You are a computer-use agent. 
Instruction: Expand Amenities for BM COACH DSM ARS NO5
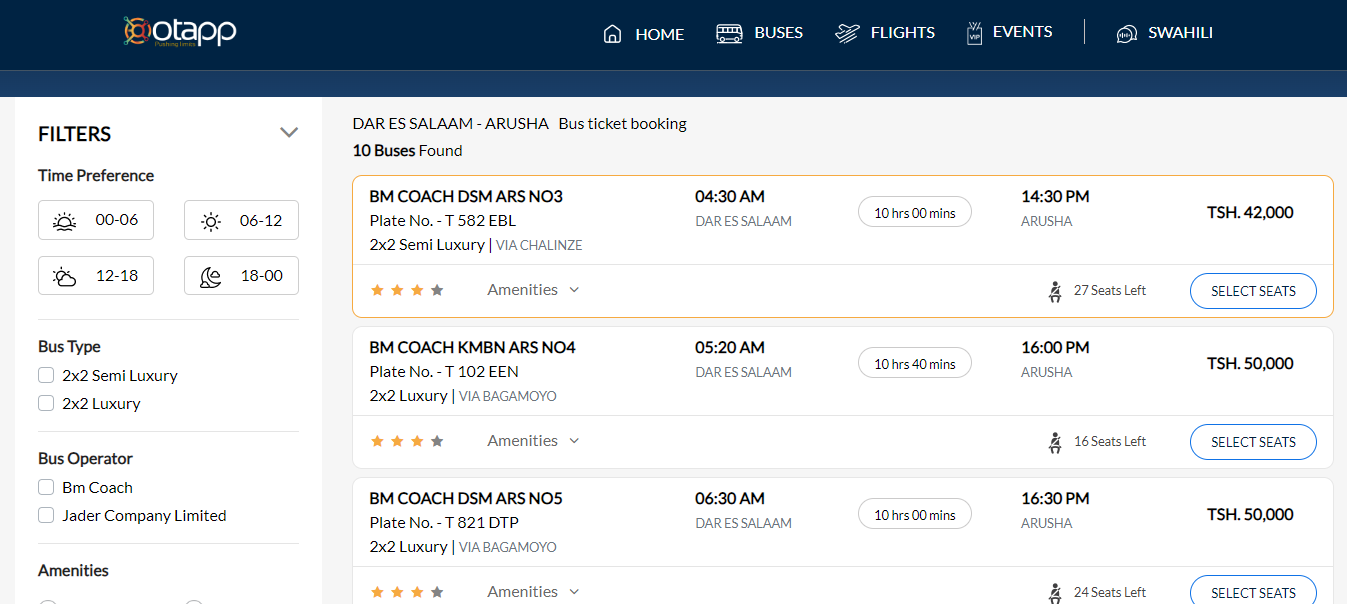coord(533,592)
